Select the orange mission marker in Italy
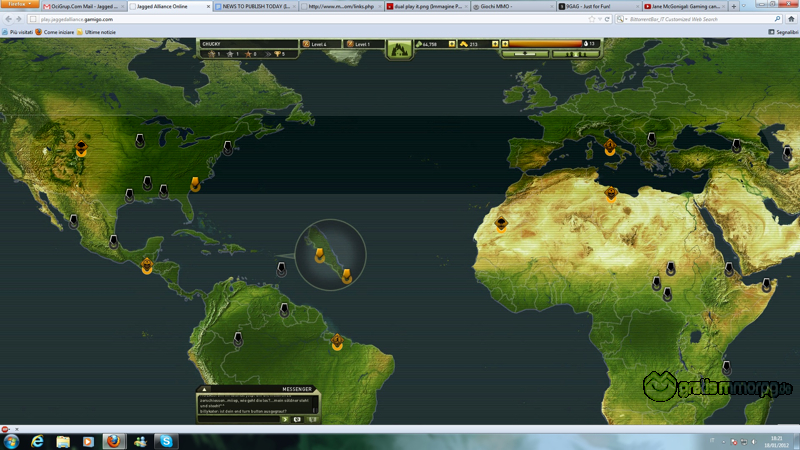The height and width of the screenshot is (450, 800). click(x=609, y=148)
